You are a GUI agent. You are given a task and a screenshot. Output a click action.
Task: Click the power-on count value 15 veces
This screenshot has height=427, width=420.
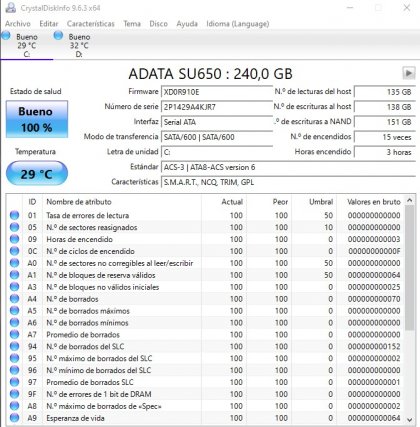tap(385, 137)
